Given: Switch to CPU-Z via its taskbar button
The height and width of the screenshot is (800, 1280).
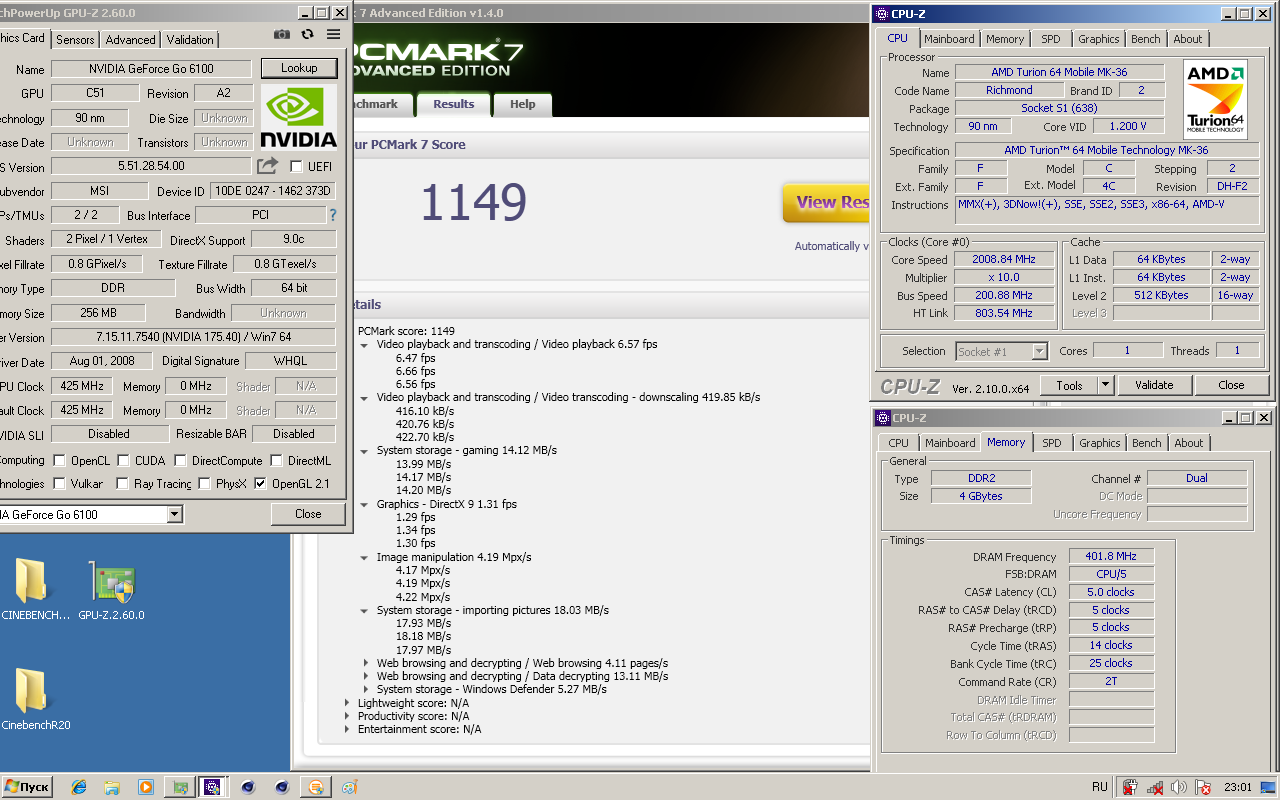Looking at the screenshot, I should pyautogui.click(x=212, y=787).
